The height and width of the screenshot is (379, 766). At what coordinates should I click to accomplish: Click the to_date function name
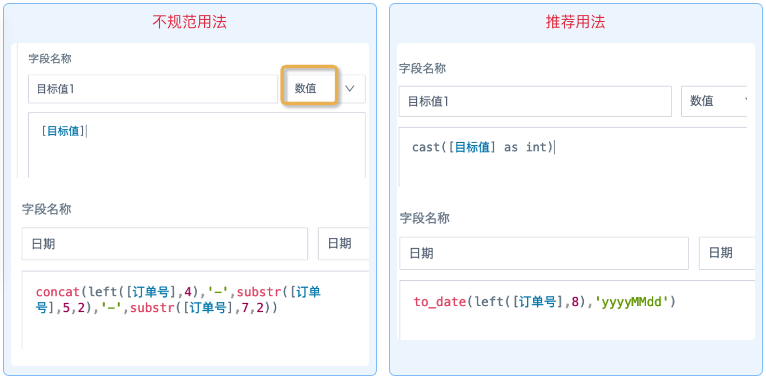(x=439, y=302)
